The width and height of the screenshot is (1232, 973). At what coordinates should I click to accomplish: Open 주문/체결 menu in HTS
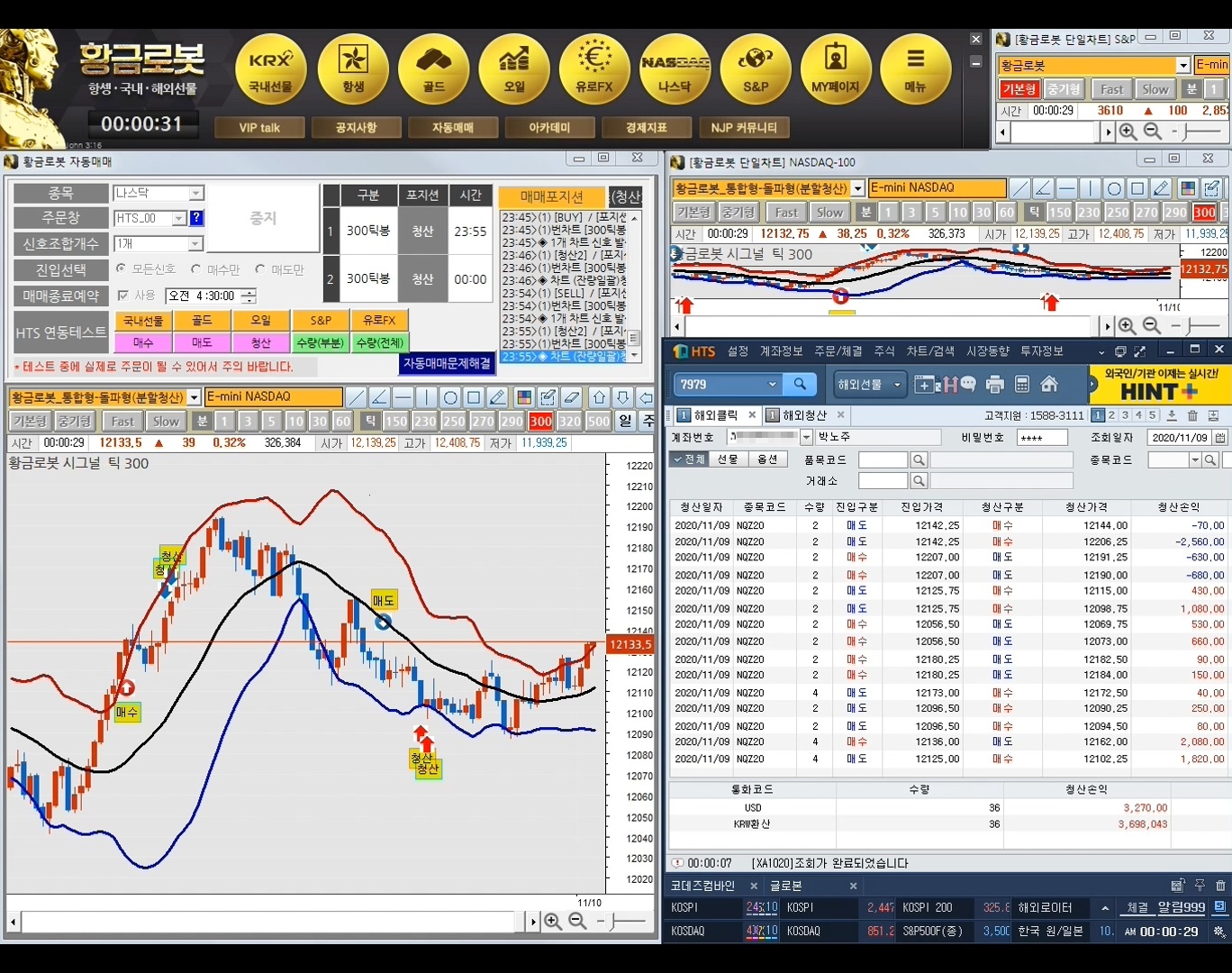click(838, 350)
